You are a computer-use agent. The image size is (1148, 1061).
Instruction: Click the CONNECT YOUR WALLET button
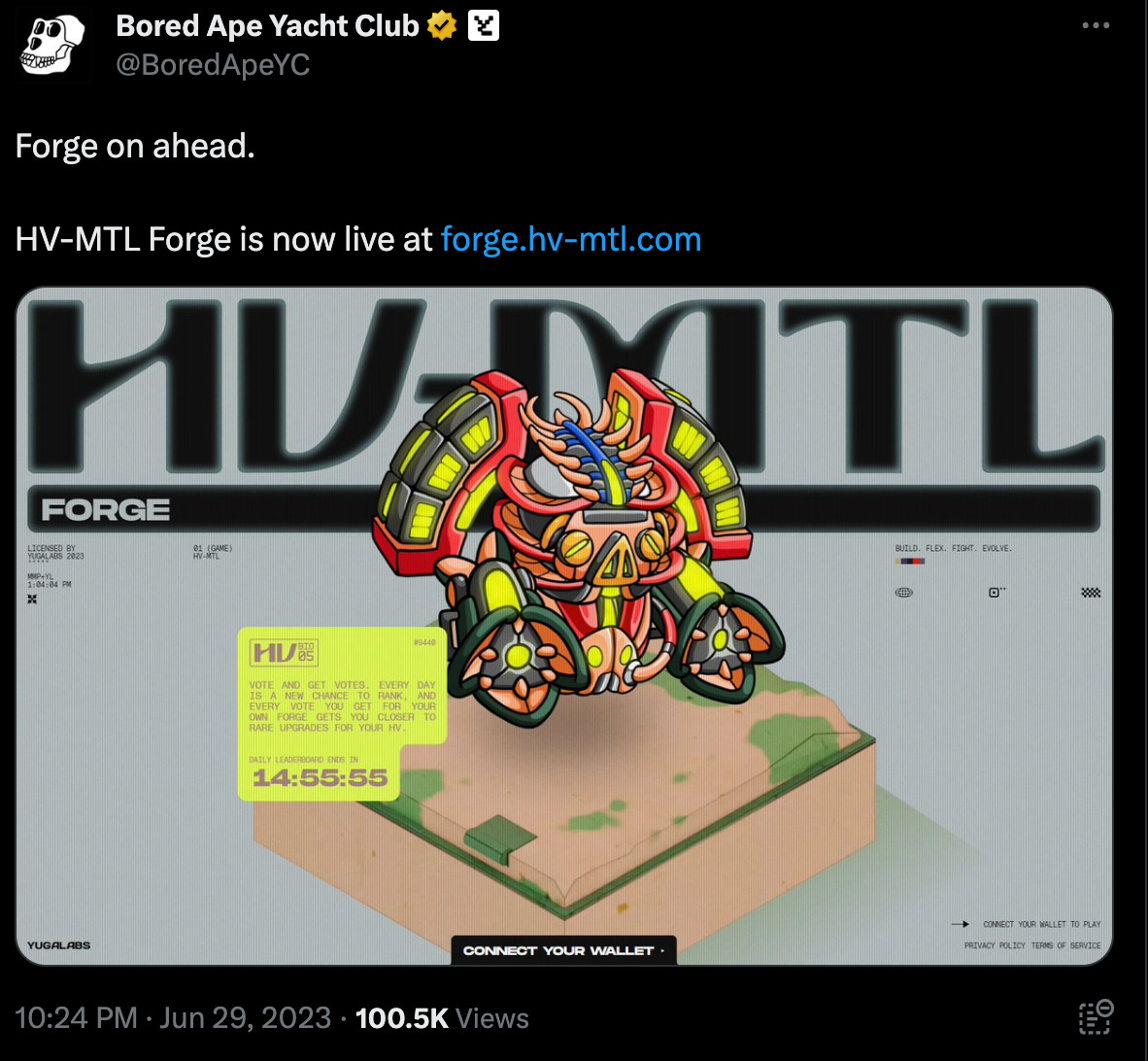coord(563,949)
